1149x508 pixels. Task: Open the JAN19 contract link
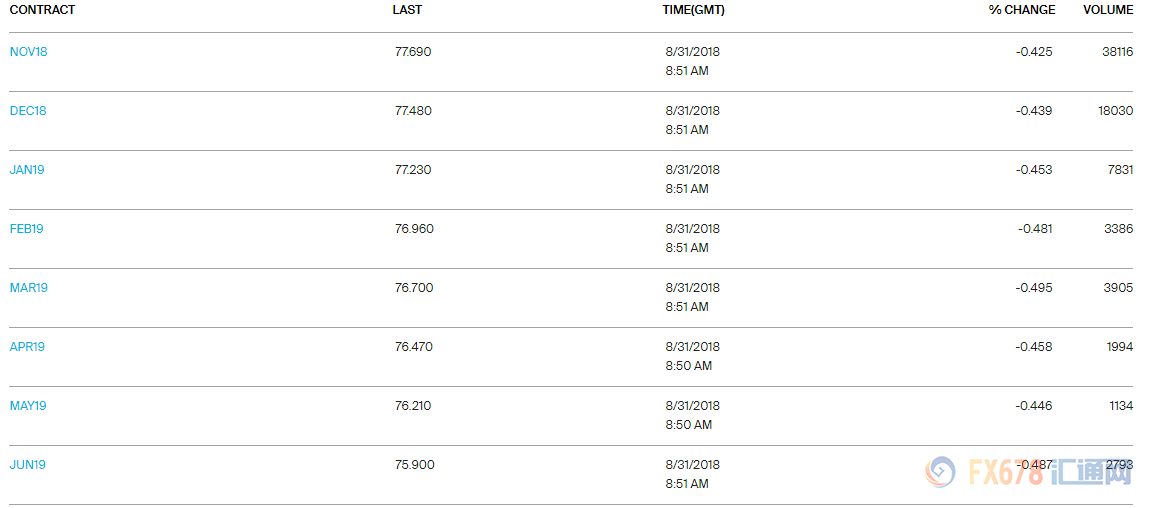[x=27, y=170]
